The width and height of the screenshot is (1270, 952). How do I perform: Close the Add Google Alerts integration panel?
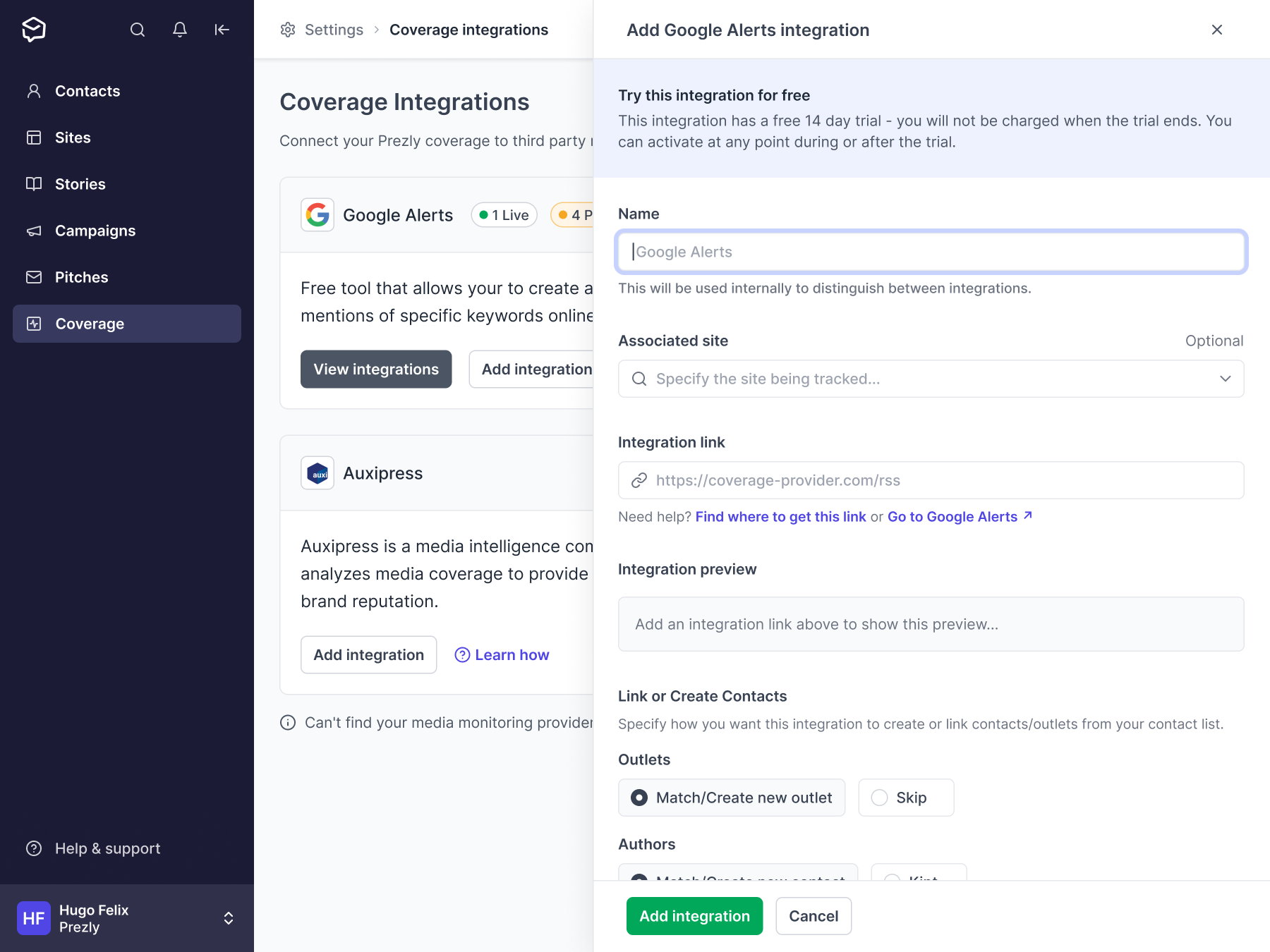(1217, 30)
